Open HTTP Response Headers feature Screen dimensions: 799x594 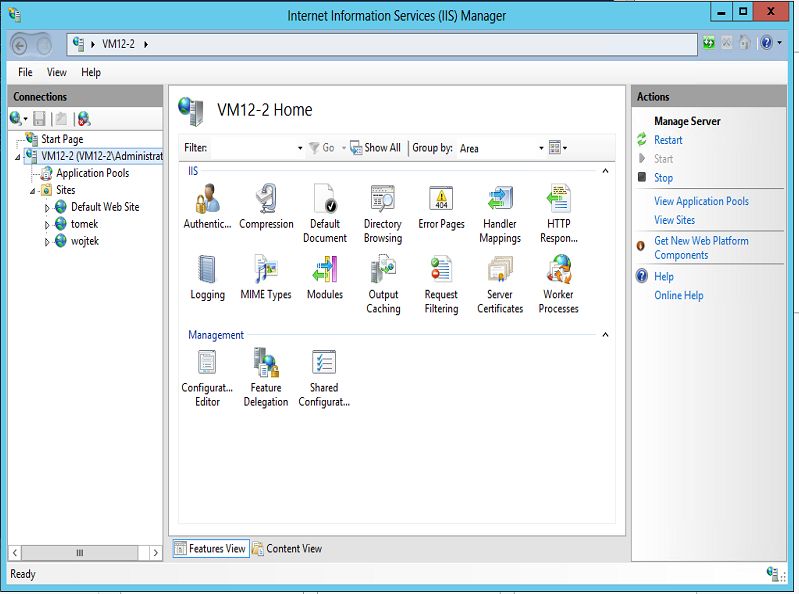pos(558,213)
